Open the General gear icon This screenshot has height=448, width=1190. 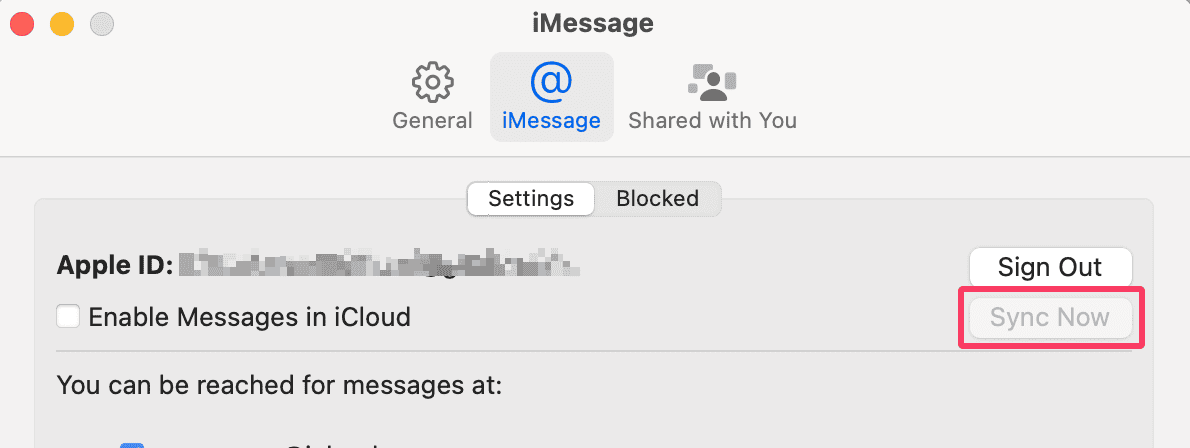click(433, 82)
